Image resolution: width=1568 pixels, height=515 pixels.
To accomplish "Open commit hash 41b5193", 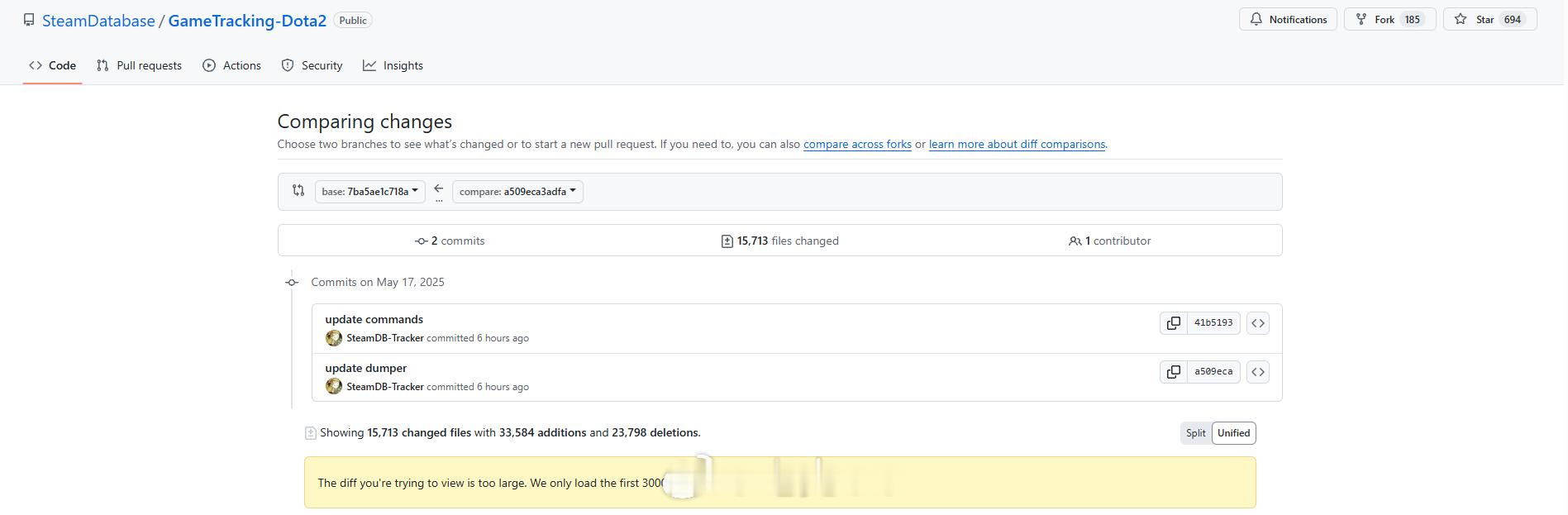I will coord(1213,323).
